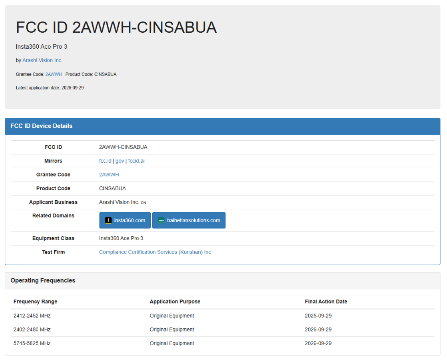The image size is (447, 360).
Task: Open the fccid.ai mirror link
Action: point(136,161)
